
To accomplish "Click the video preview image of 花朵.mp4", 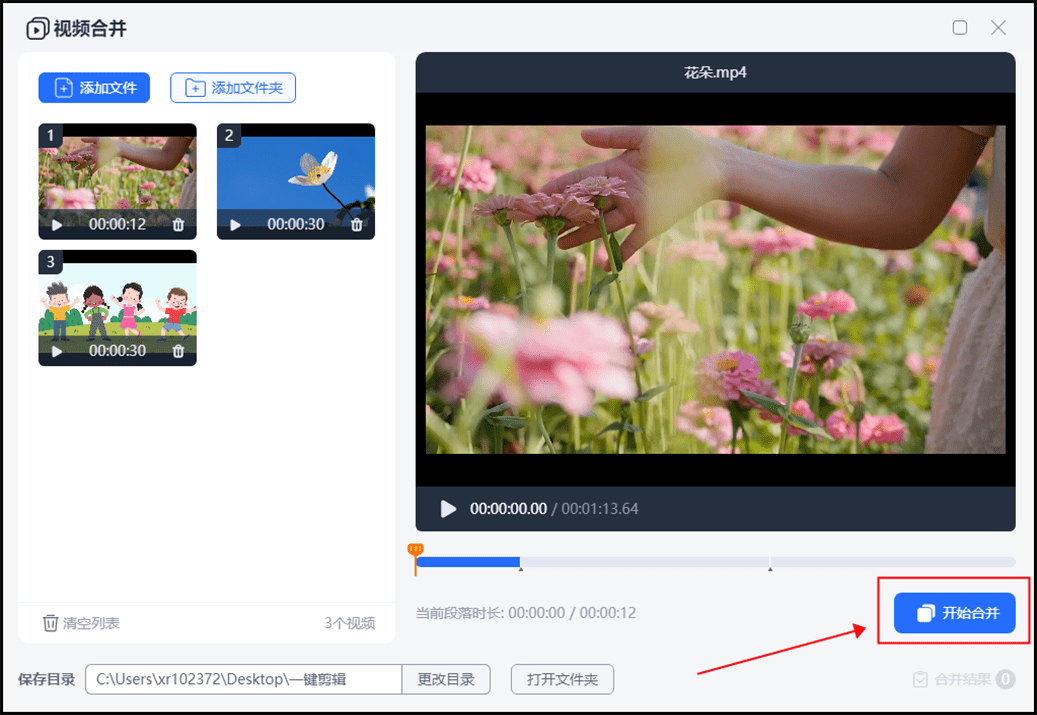I will pyautogui.click(x=715, y=290).
